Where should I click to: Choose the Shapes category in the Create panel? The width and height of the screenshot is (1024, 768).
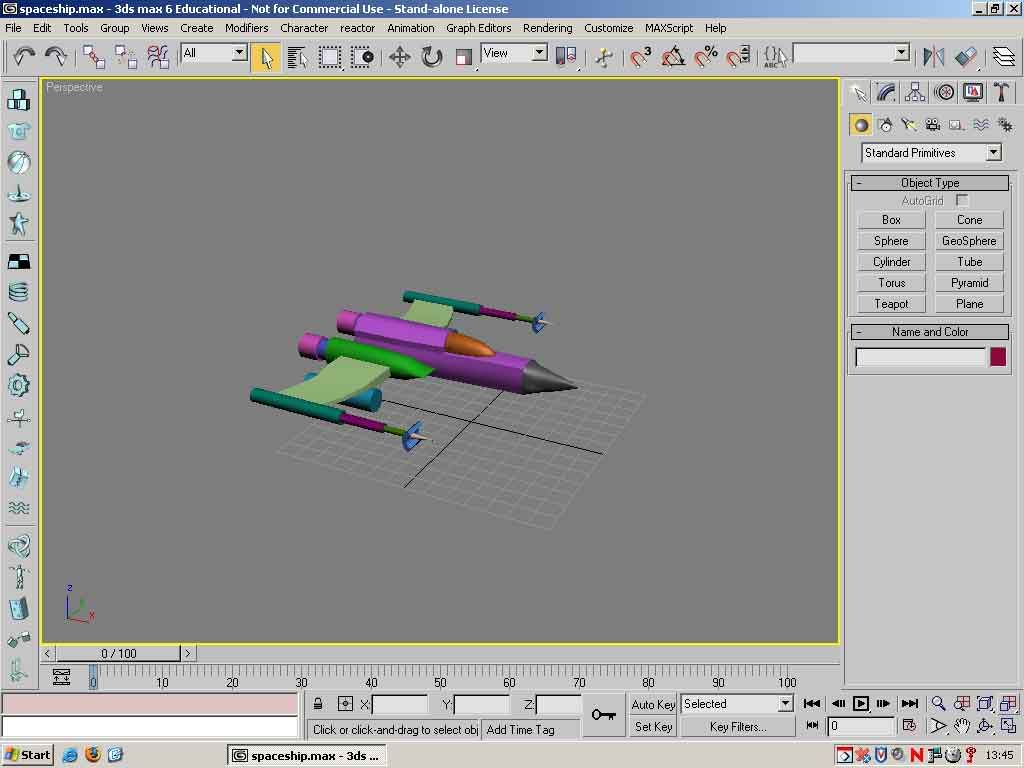coord(885,125)
